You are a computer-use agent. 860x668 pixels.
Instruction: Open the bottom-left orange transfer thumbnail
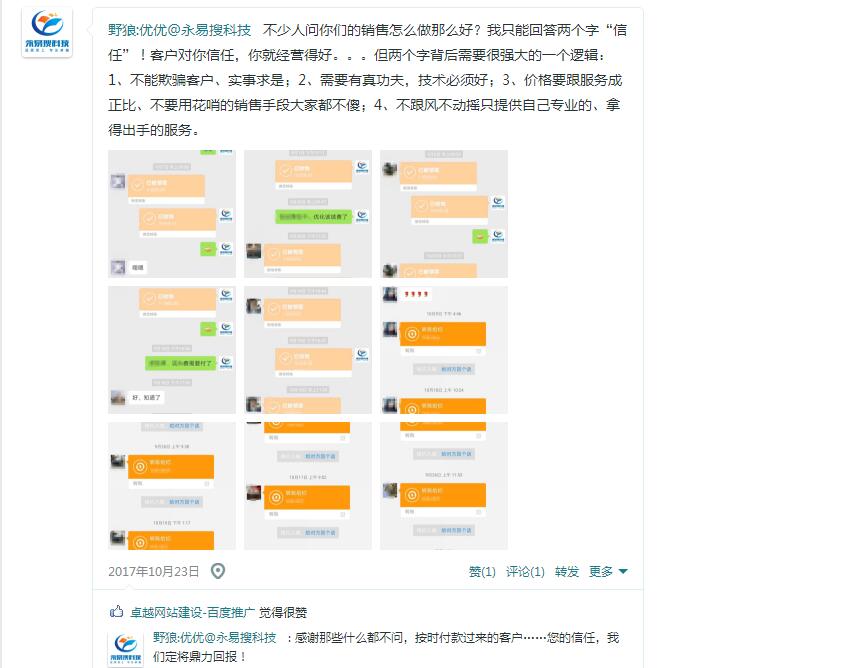pos(172,486)
